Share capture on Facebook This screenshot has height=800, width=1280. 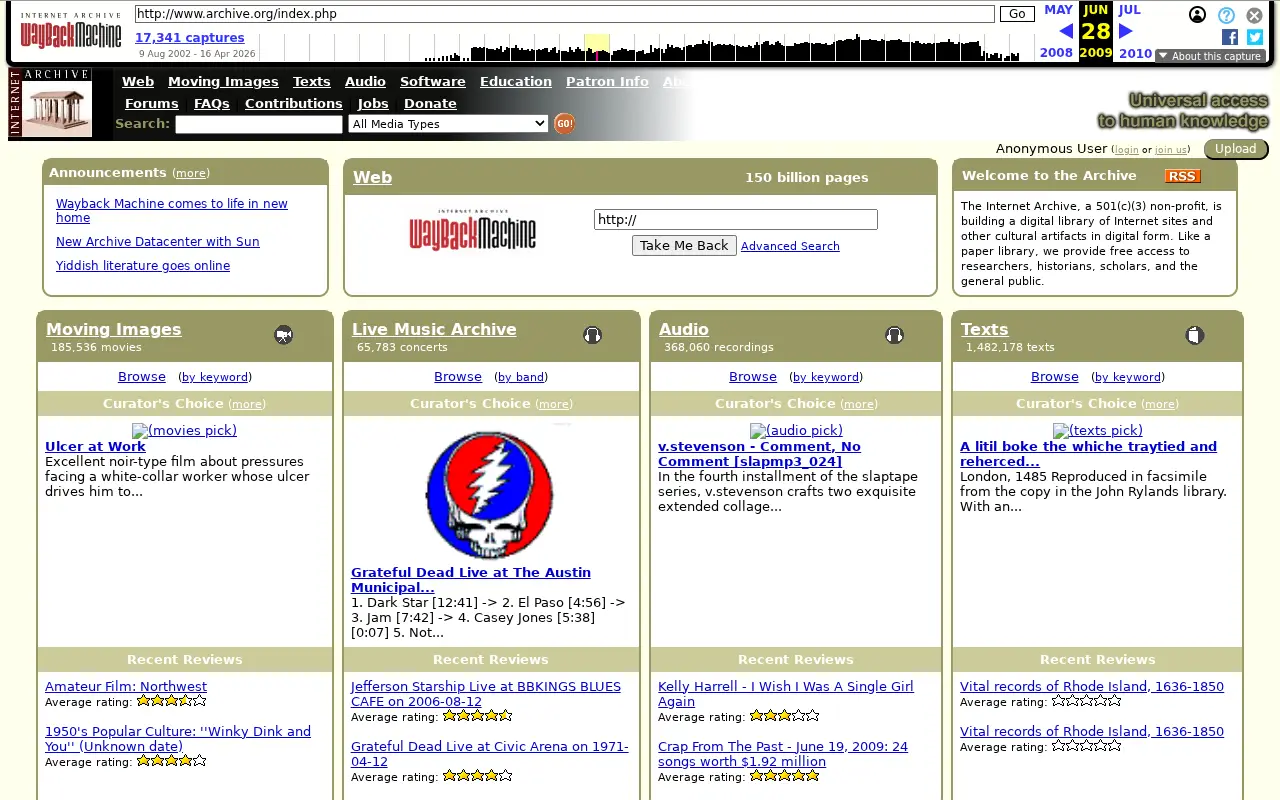1230,37
